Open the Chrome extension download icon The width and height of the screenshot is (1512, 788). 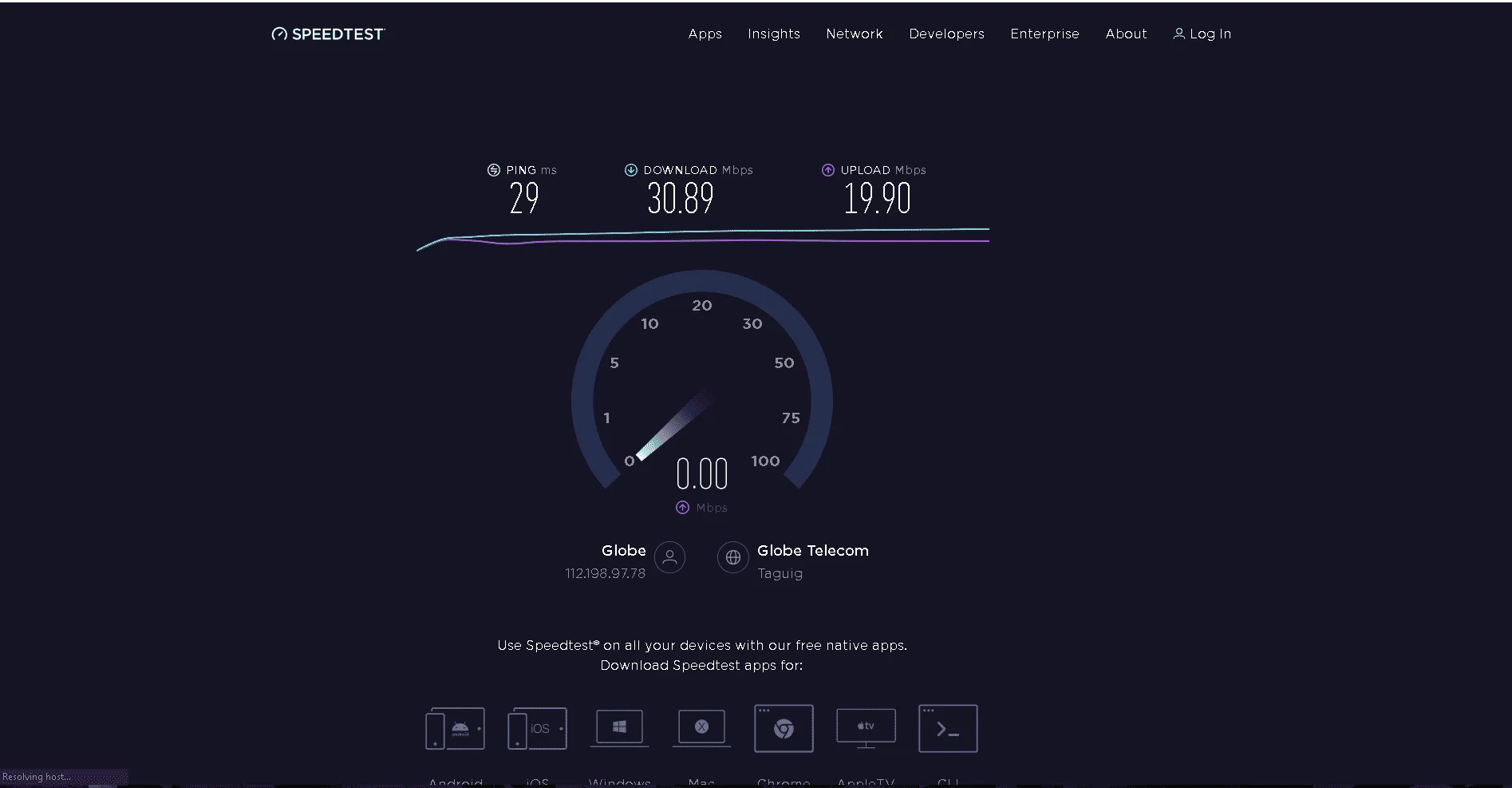click(784, 728)
